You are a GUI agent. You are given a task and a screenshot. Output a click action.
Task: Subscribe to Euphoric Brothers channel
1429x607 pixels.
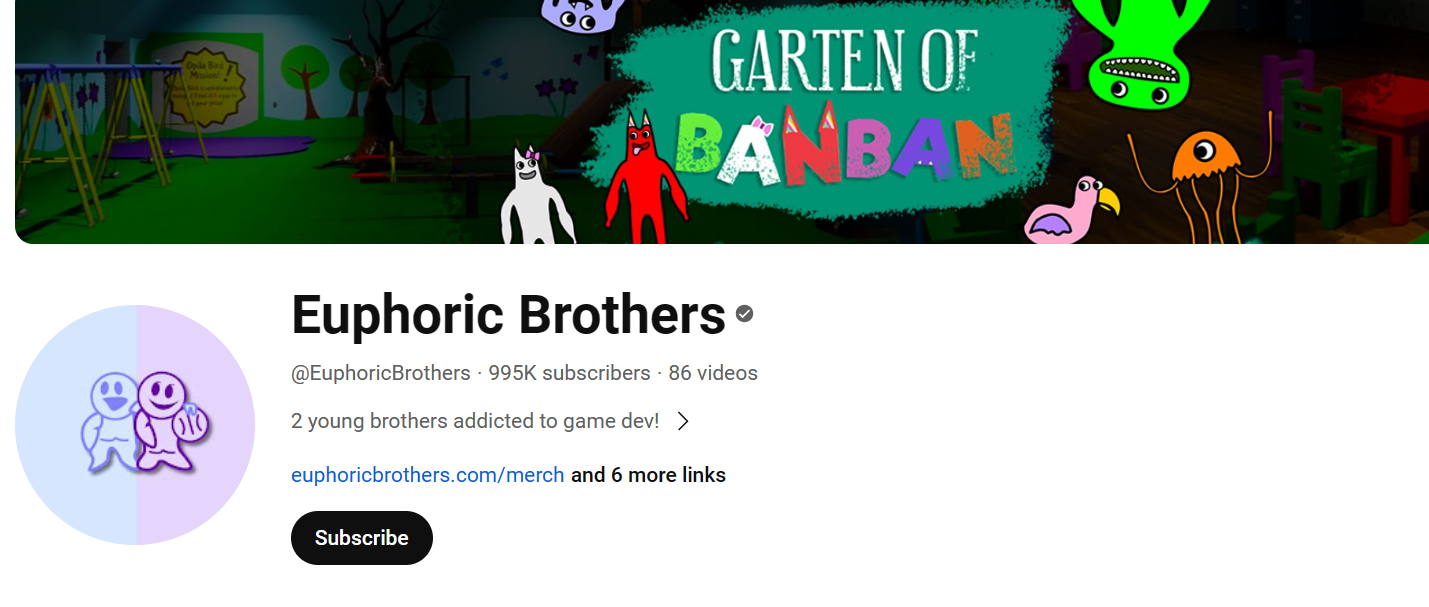pyautogui.click(x=362, y=538)
